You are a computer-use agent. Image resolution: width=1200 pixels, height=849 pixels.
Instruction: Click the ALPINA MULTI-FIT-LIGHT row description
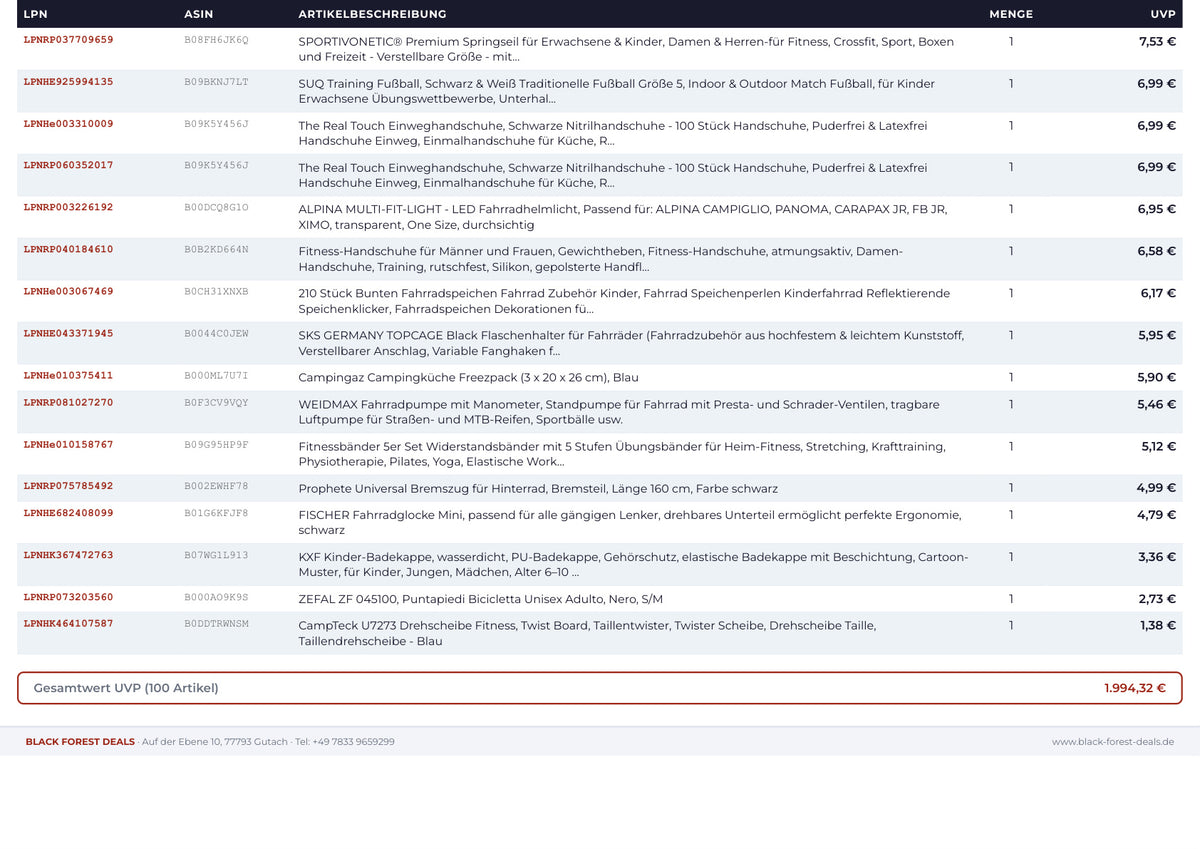623,217
